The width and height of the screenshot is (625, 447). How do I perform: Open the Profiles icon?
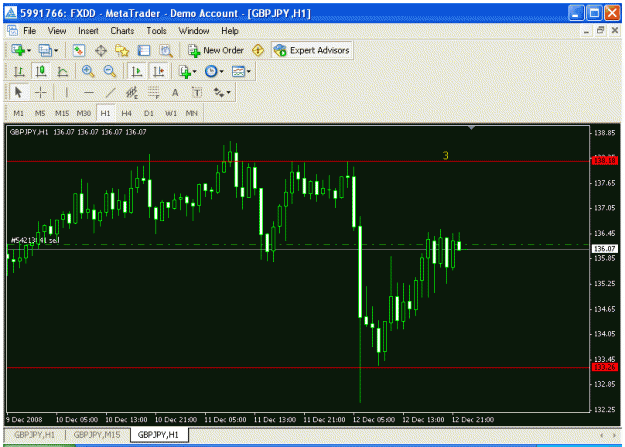tap(45, 51)
